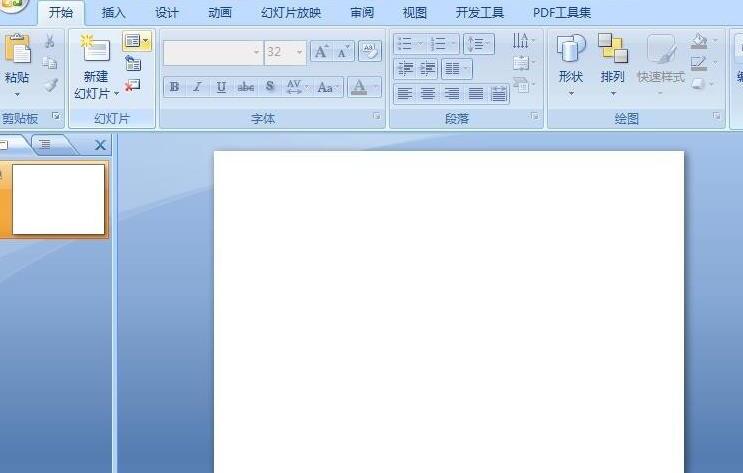
Task: Open slide layout dropdown
Action: [136, 42]
